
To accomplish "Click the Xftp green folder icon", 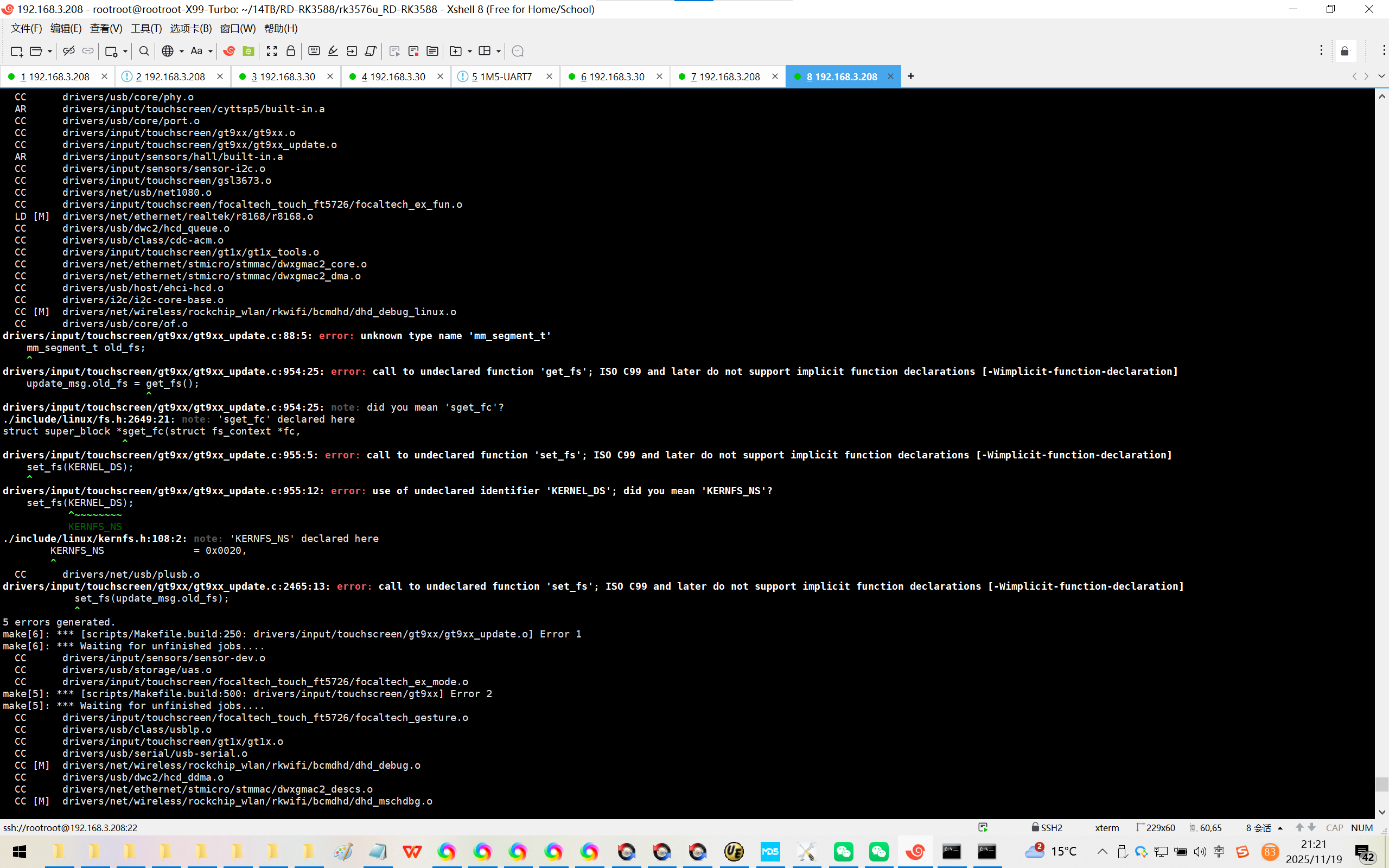I will (x=249, y=51).
